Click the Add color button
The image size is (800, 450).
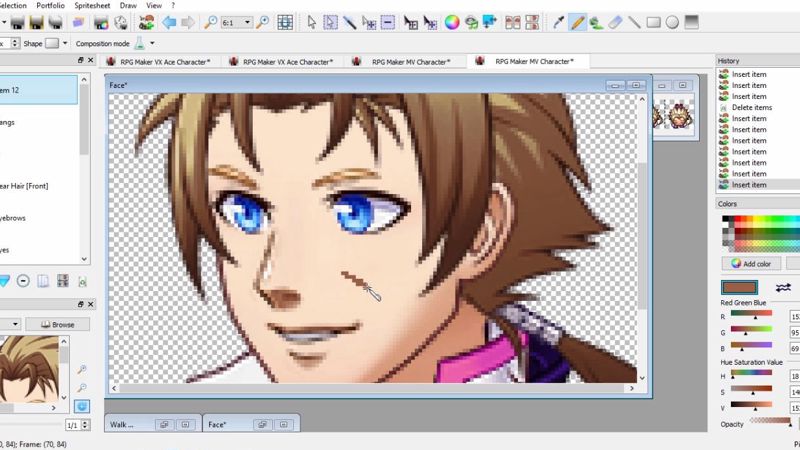[x=751, y=264]
